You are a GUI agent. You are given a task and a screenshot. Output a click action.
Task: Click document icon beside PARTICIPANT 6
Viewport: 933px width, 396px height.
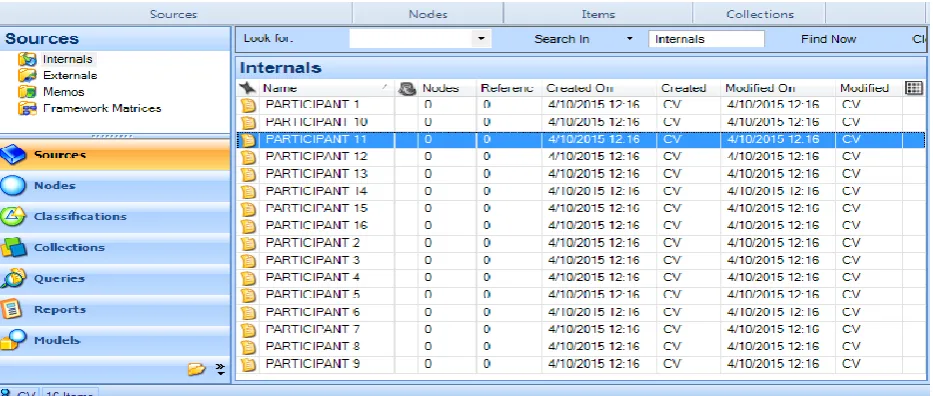[248, 312]
